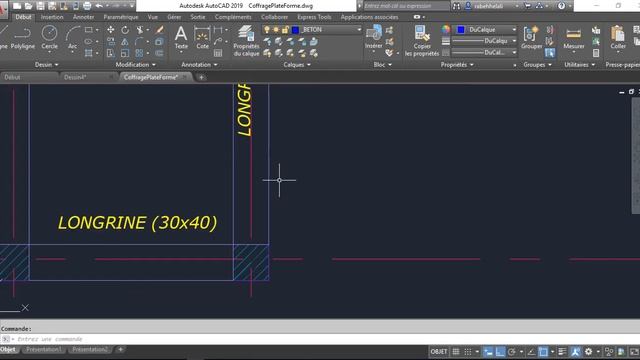Click in the command line input field
Viewport: 640px width, 360px height.
pyautogui.click(x=320, y=339)
